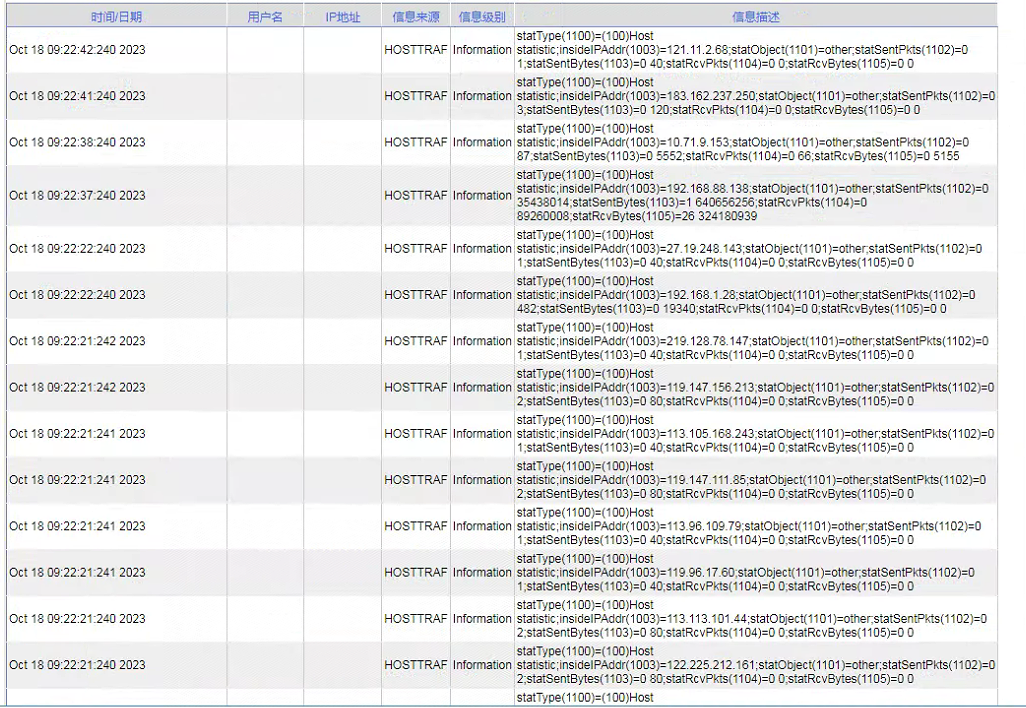Select the timestamp in the 113.113.101.44 row
The image size is (1026, 708).
pyautogui.click(x=77, y=619)
